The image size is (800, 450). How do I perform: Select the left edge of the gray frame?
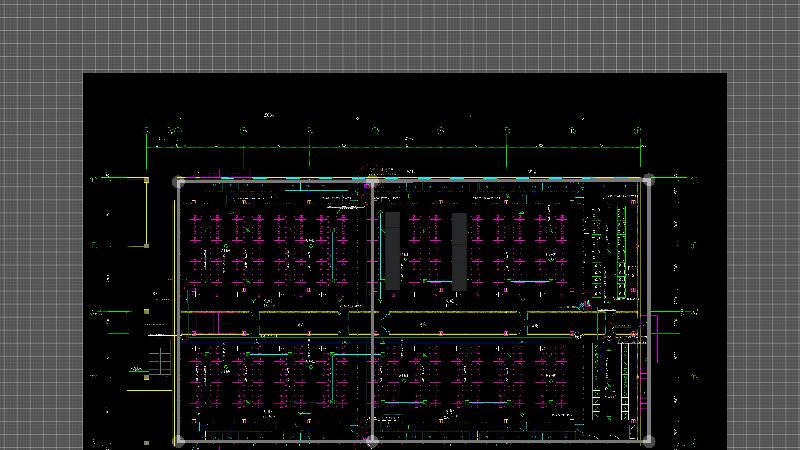click(179, 300)
